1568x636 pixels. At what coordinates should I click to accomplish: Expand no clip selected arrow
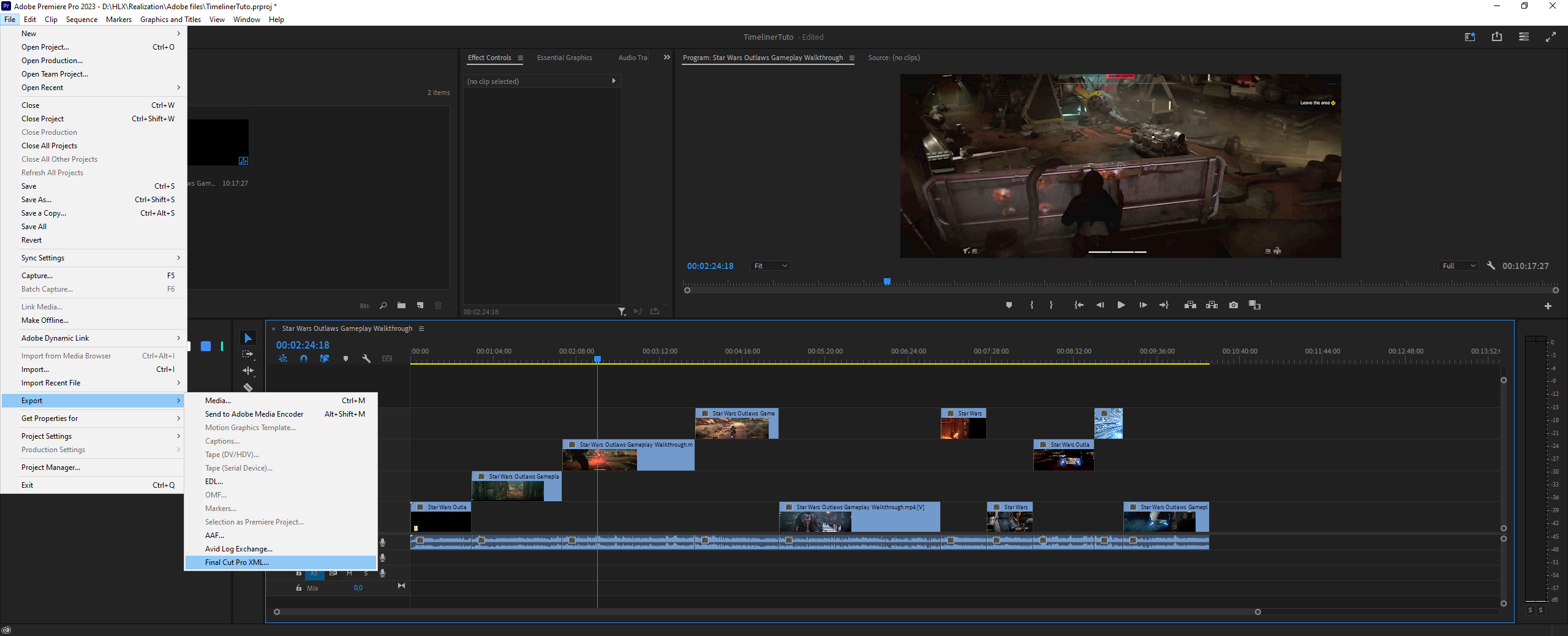tap(614, 81)
